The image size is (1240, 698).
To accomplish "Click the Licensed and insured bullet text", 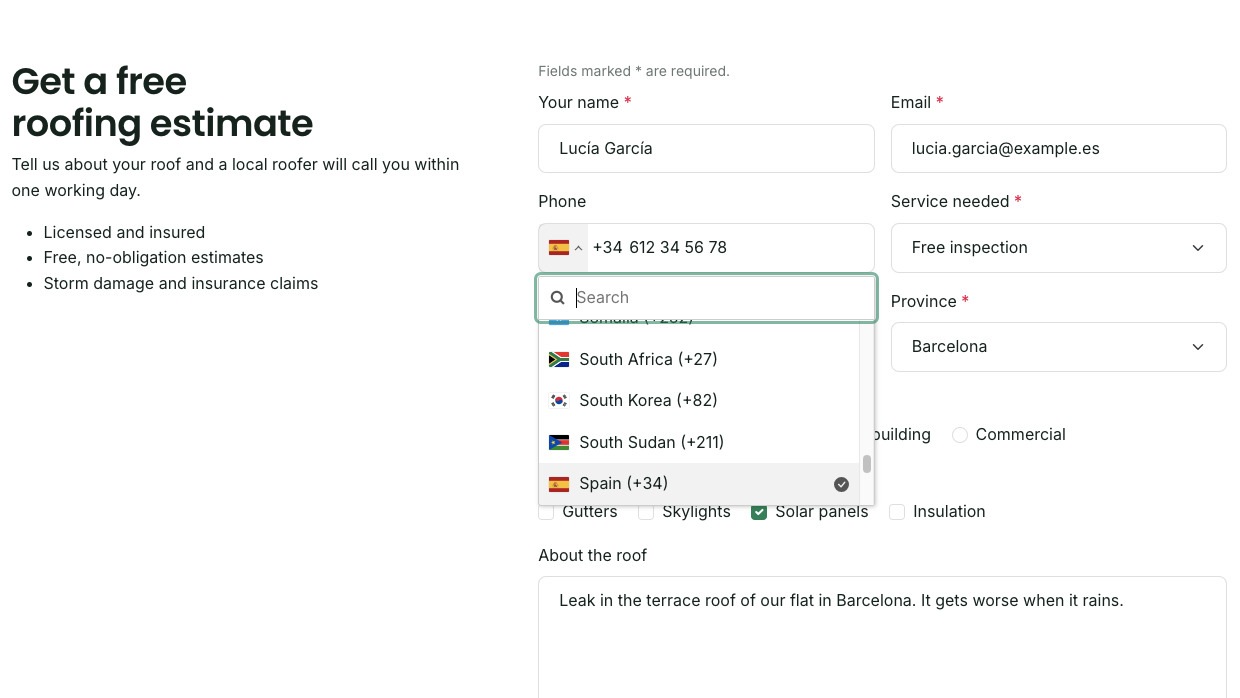I will click(x=124, y=232).
